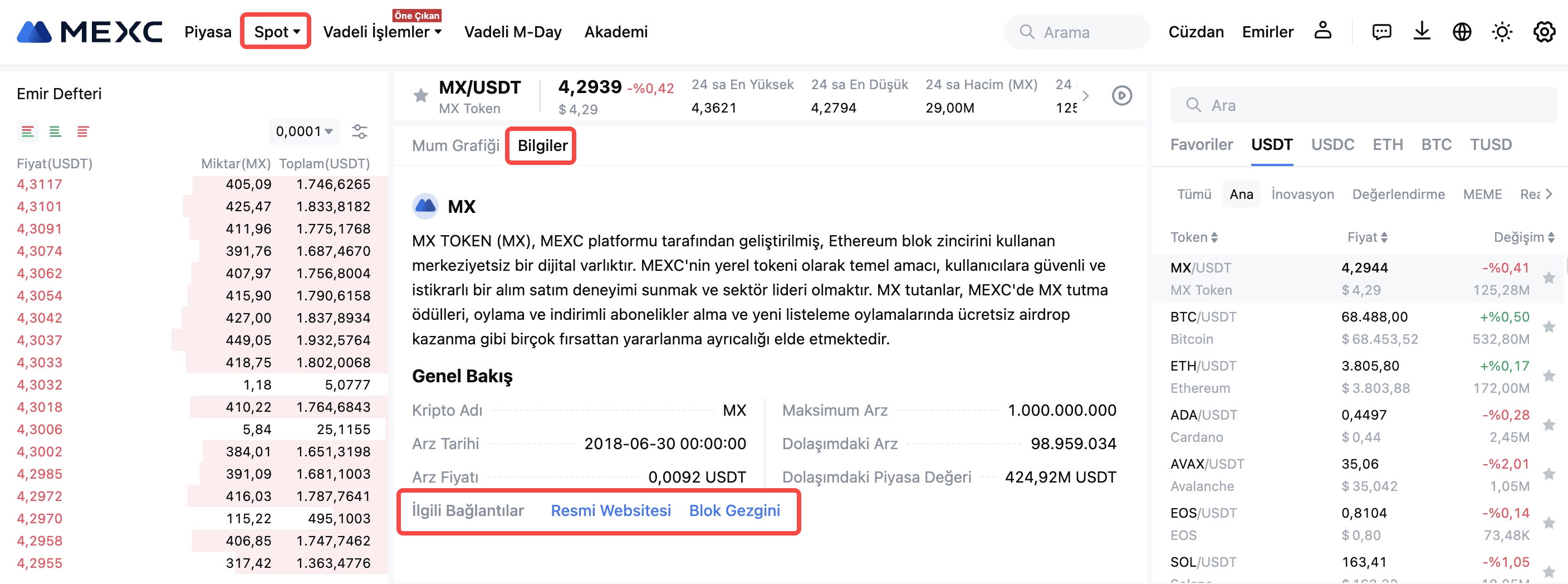Open the 0,0001 price precision dropdown
1568x584 pixels.
coord(303,132)
